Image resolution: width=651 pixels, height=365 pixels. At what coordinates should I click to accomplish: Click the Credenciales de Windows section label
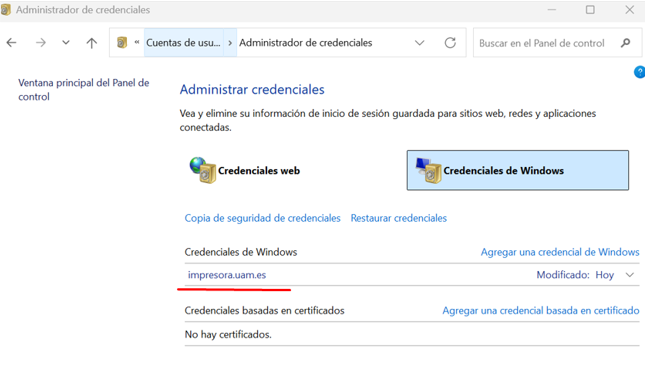tap(241, 252)
